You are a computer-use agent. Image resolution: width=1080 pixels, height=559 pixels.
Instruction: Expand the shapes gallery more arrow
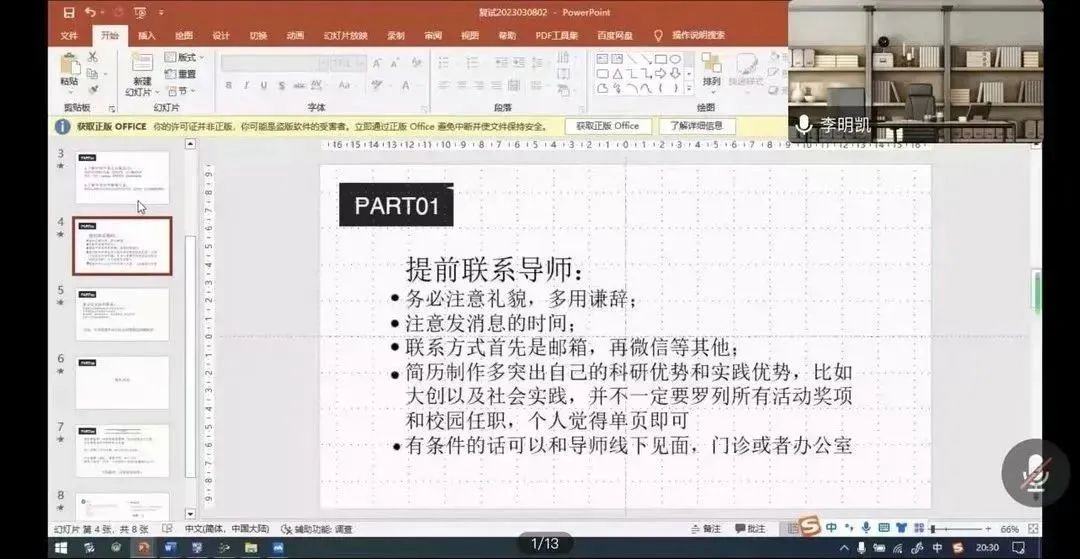coord(687,87)
